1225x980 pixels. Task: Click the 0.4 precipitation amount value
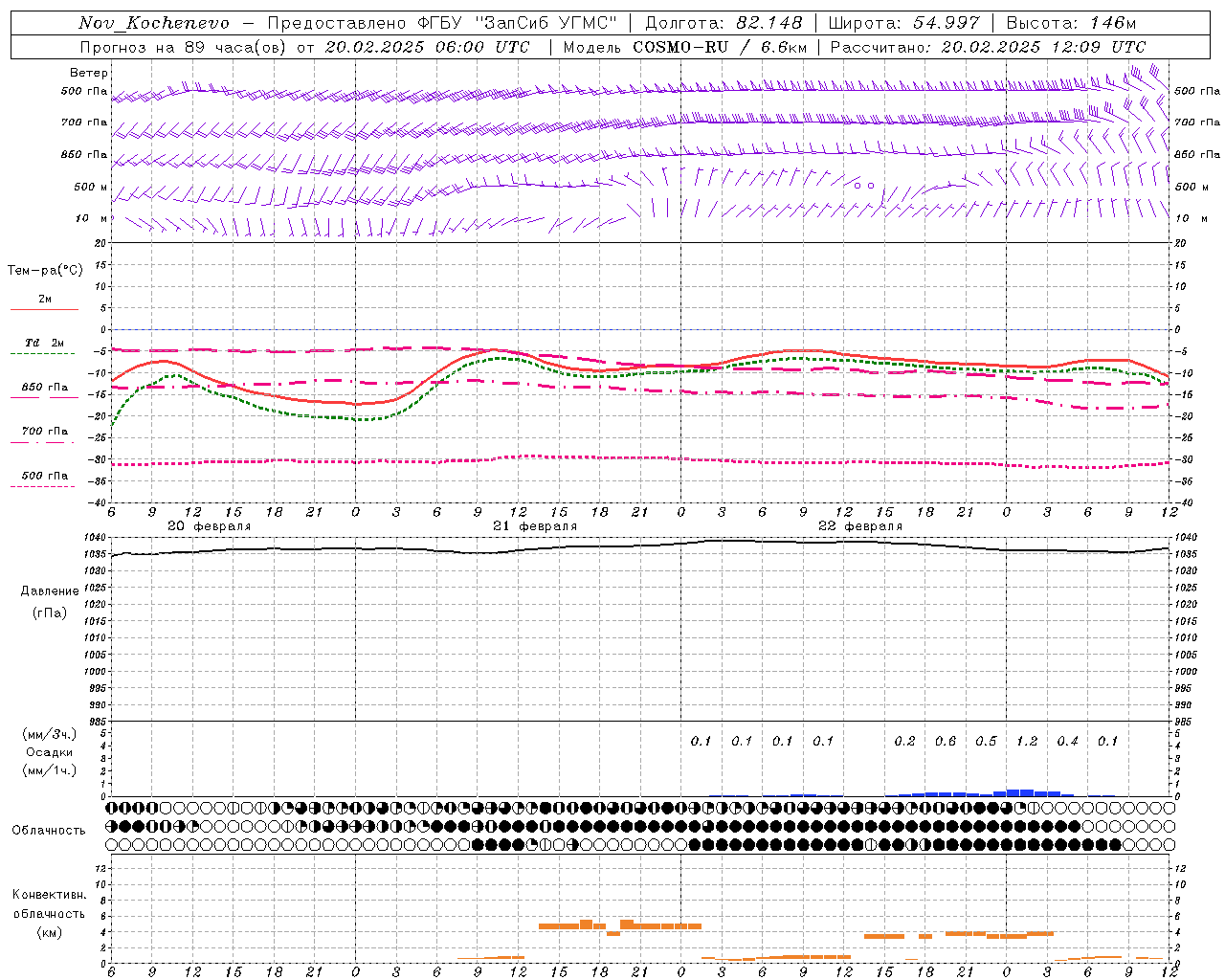click(x=1067, y=742)
